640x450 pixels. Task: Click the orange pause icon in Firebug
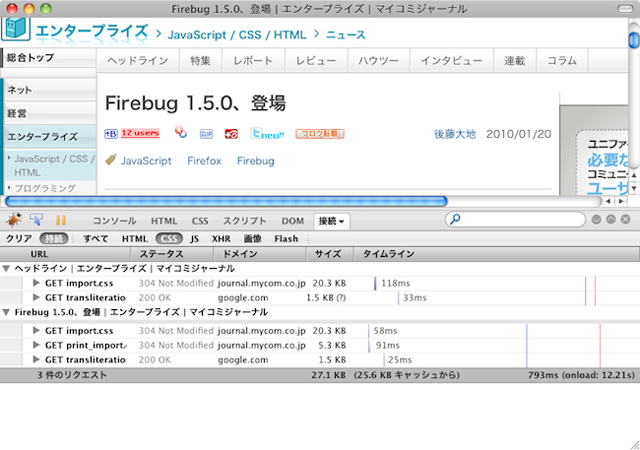61,220
